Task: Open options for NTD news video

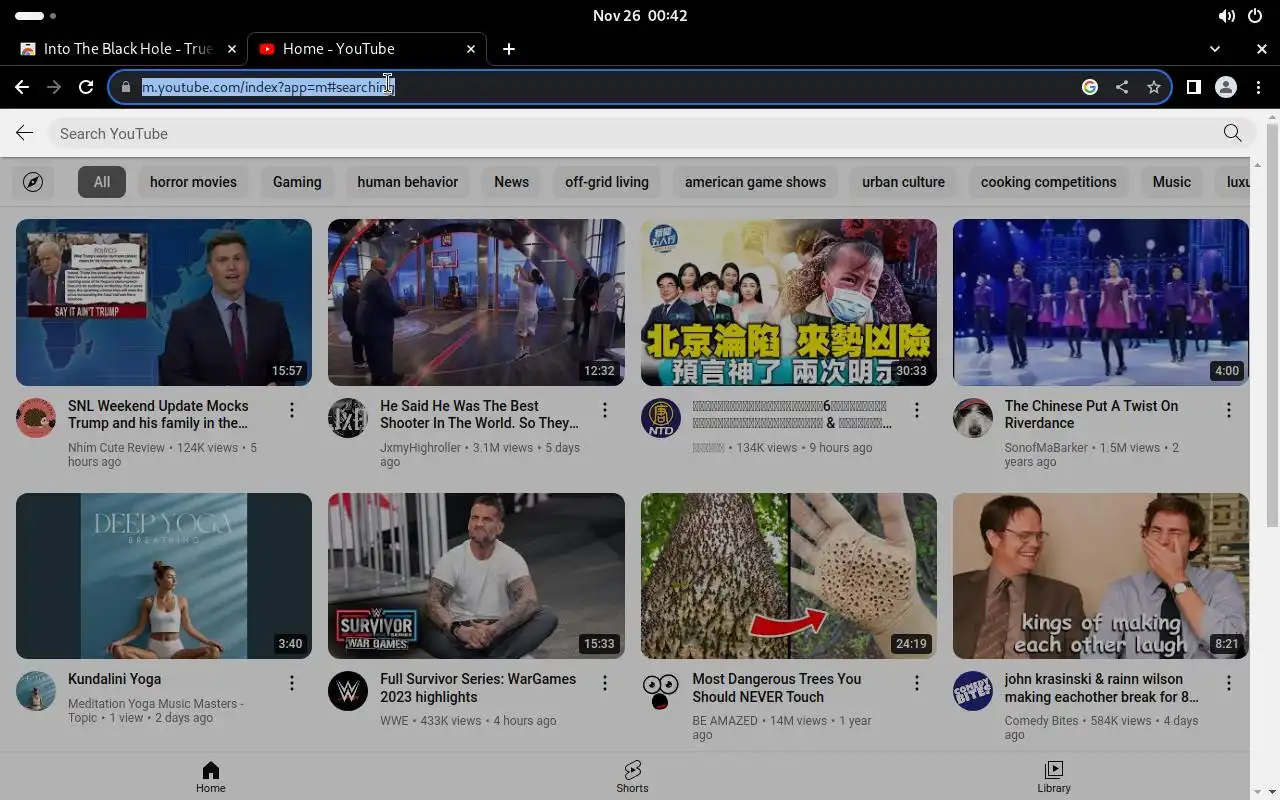Action: click(x=917, y=410)
